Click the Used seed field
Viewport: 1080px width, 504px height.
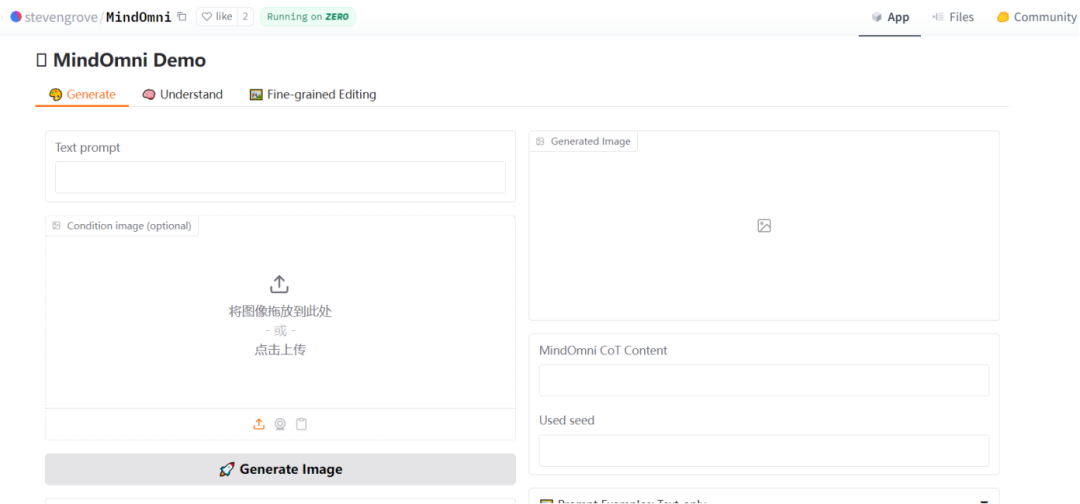click(x=764, y=450)
